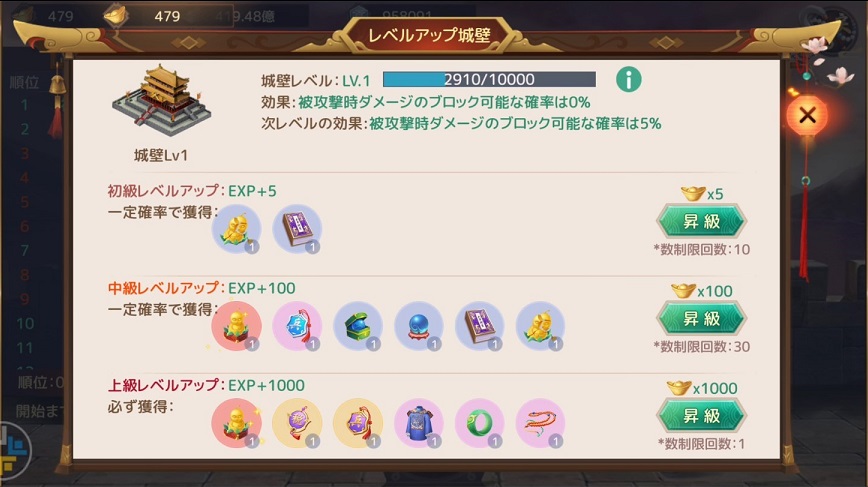
Task: Click 昇級 button for 初級レベルアップ
Action: [701, 221]
